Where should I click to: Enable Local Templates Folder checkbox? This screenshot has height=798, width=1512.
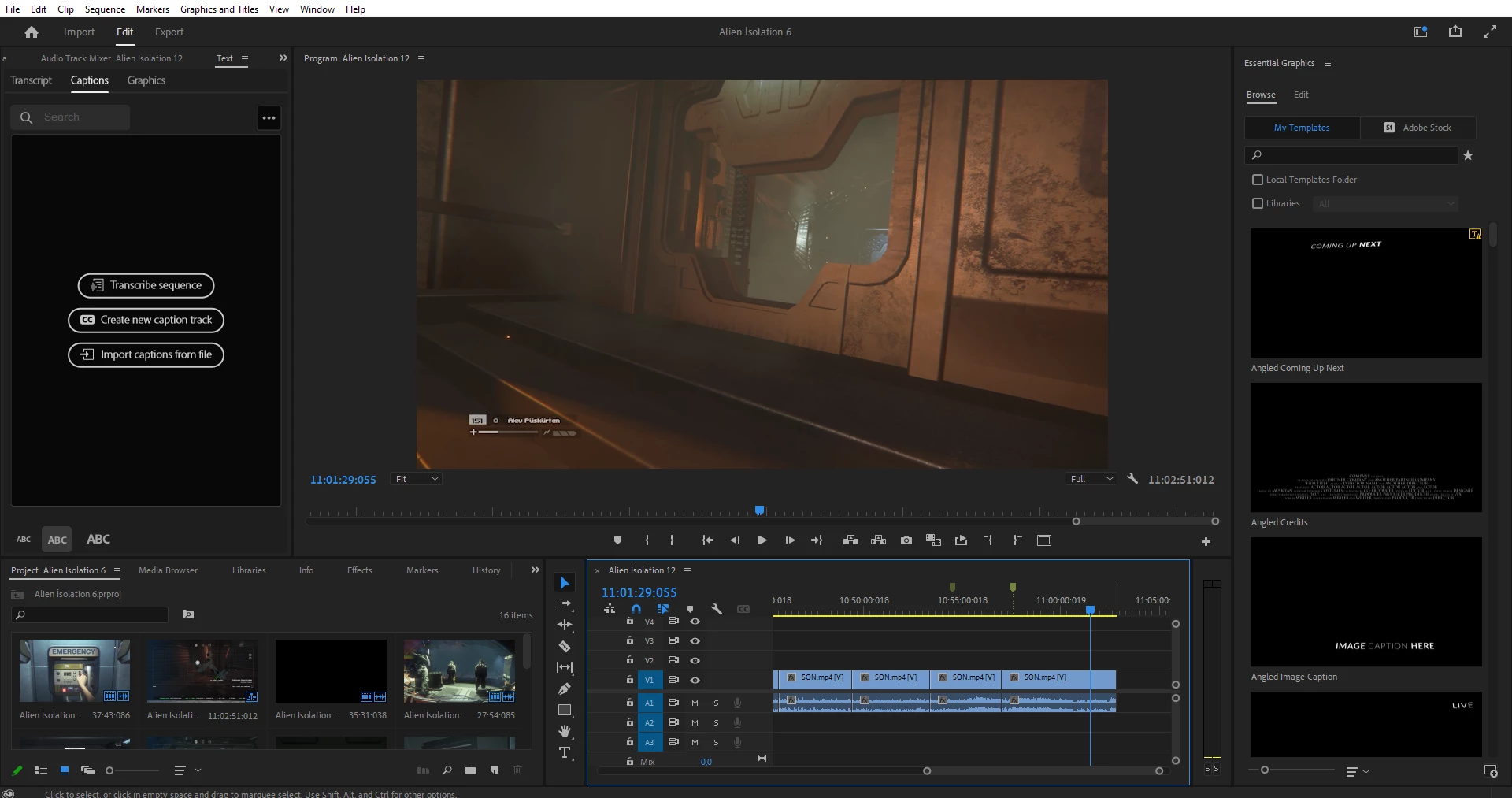click(x=1258, y=180)
